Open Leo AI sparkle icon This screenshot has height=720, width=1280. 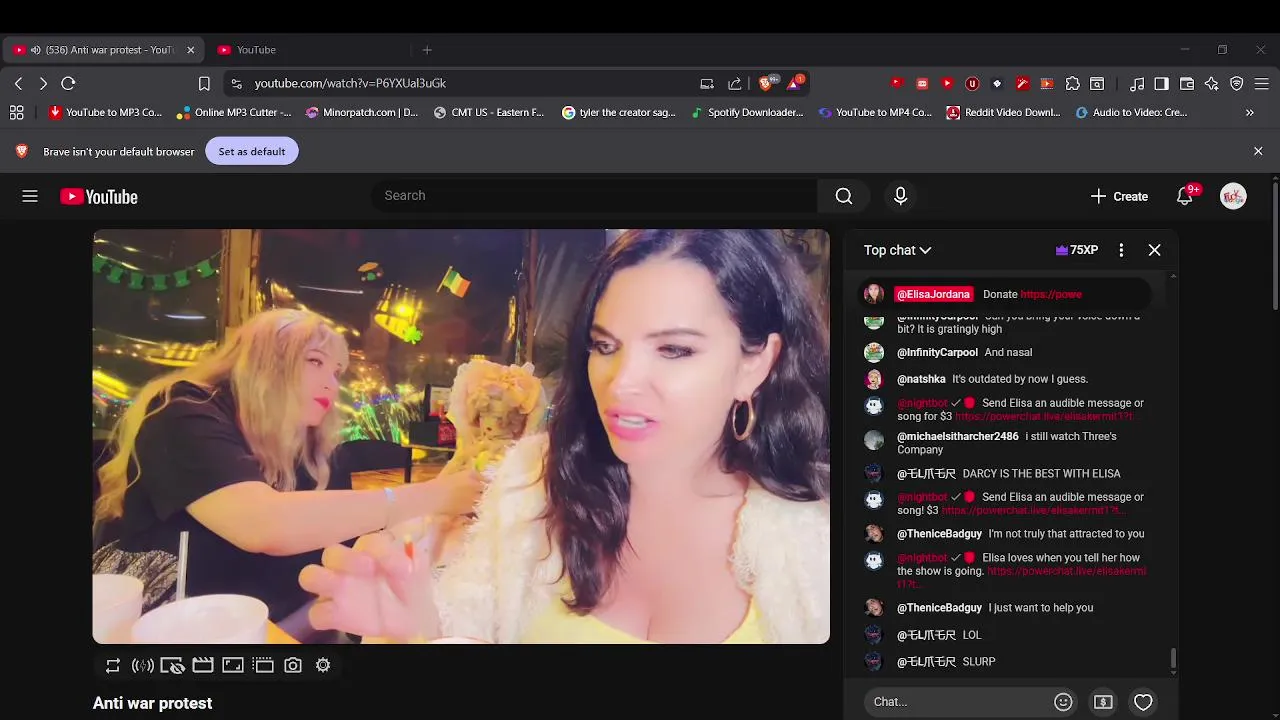coord(1212,83)
